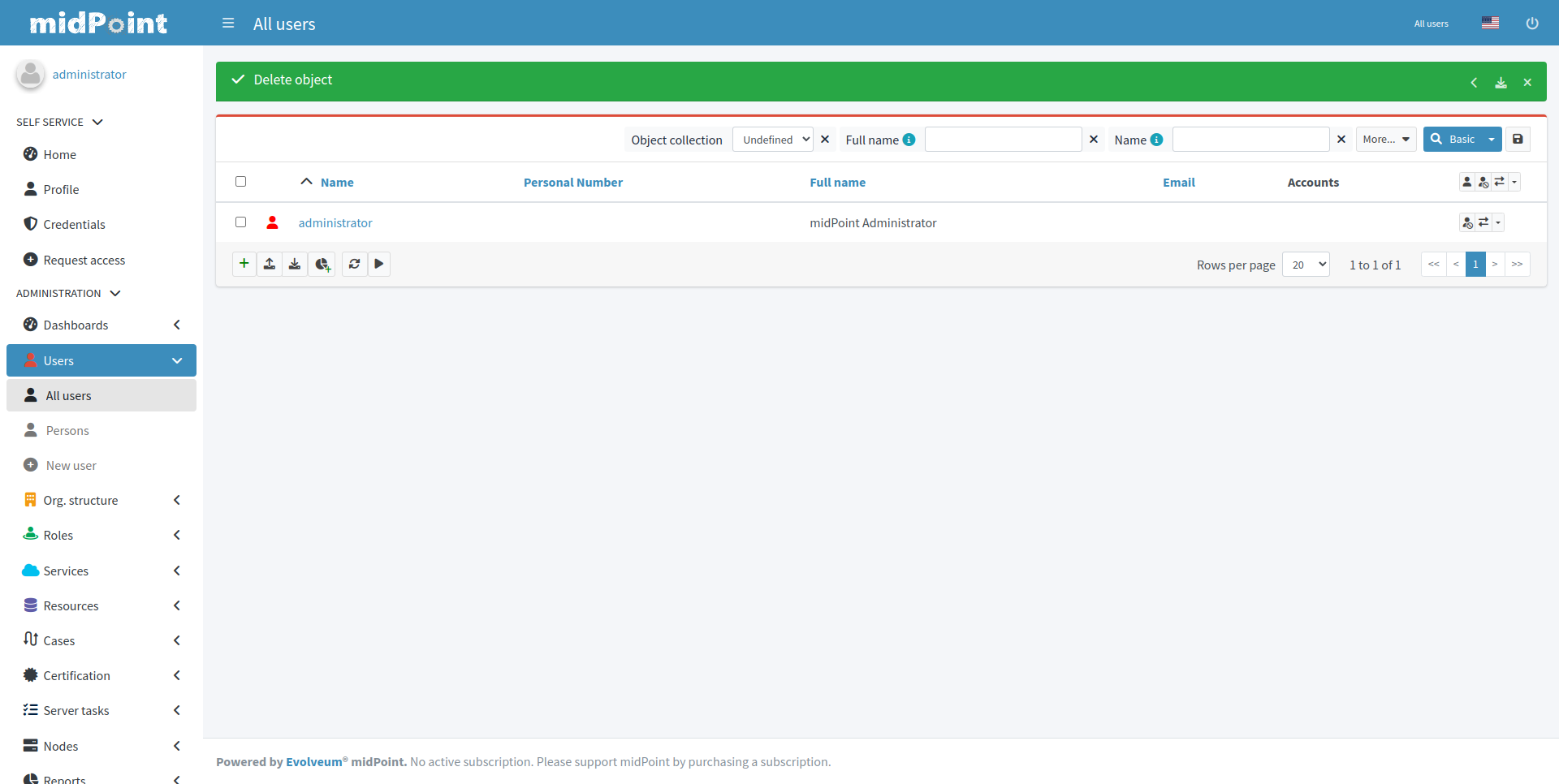Screen dimensions: 1559x784
Task: Disable the administrator row user
Action: pos(1466,222)
